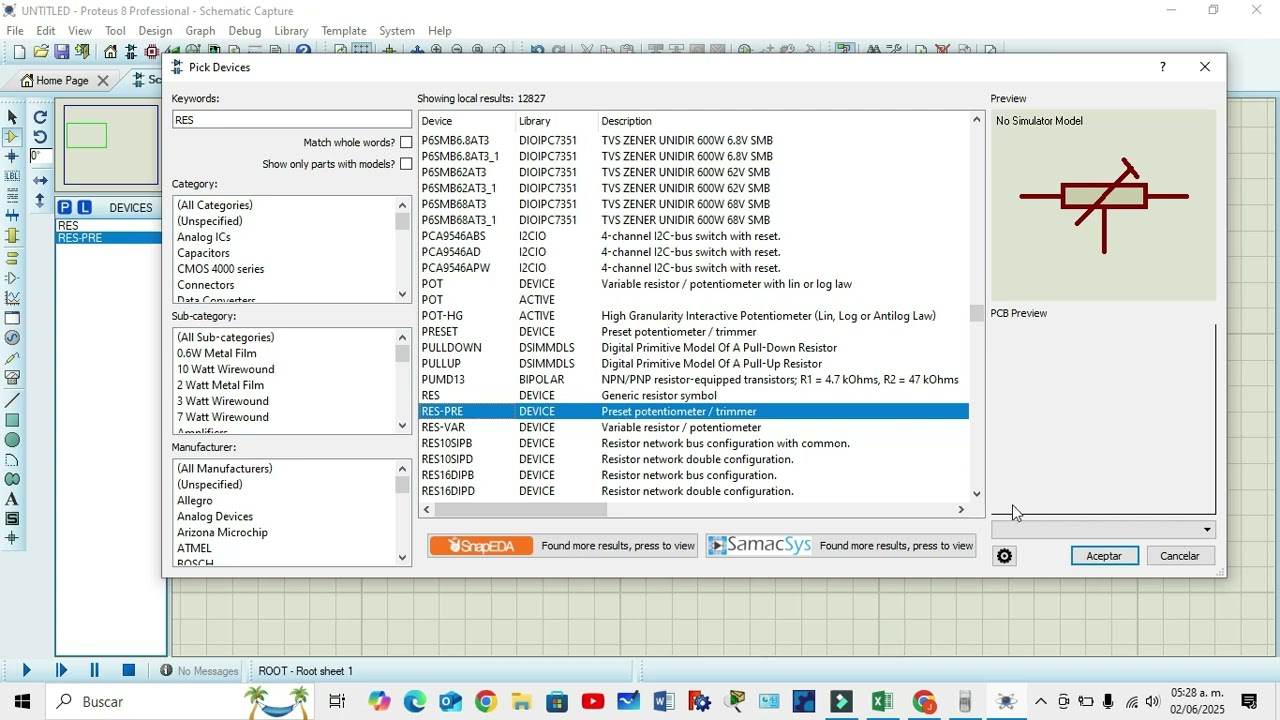The width and height of the screenshot is (1280, 720).
Task: Open the File menu
Action: [15, 31]
